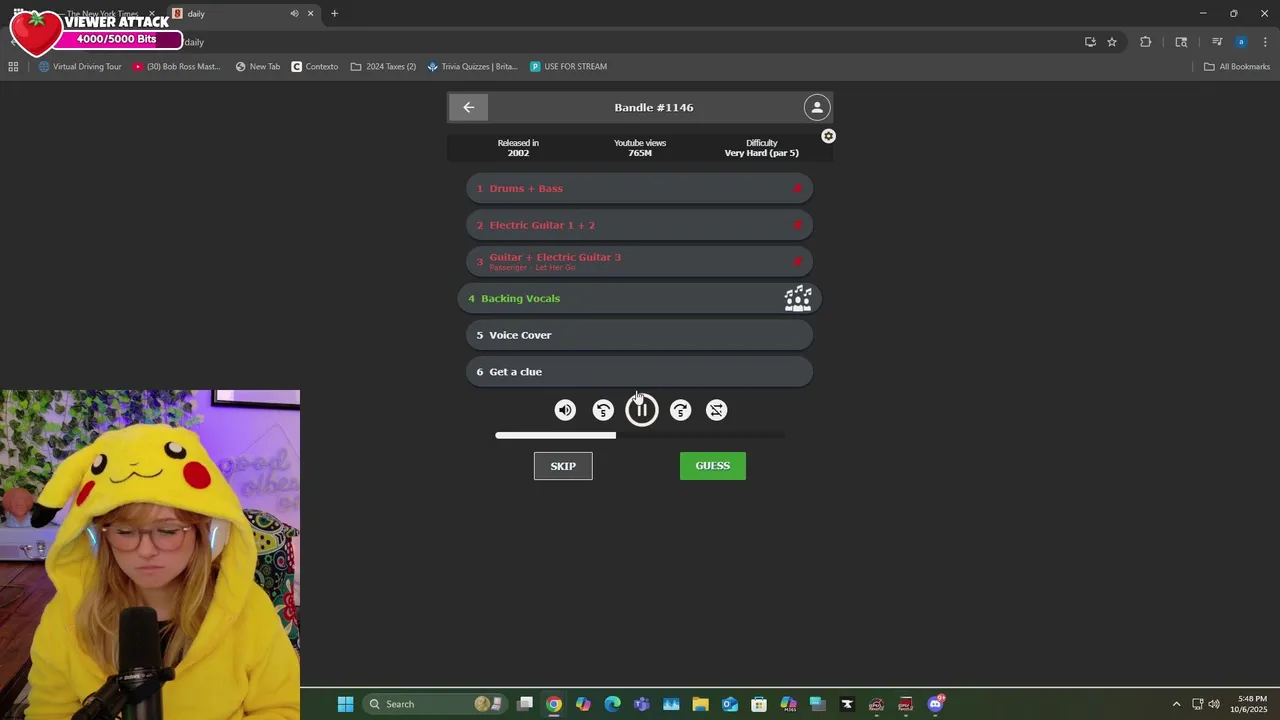Open Task View in the taskbar
This screenshot has width=1280, height=720.
(525, 704)
